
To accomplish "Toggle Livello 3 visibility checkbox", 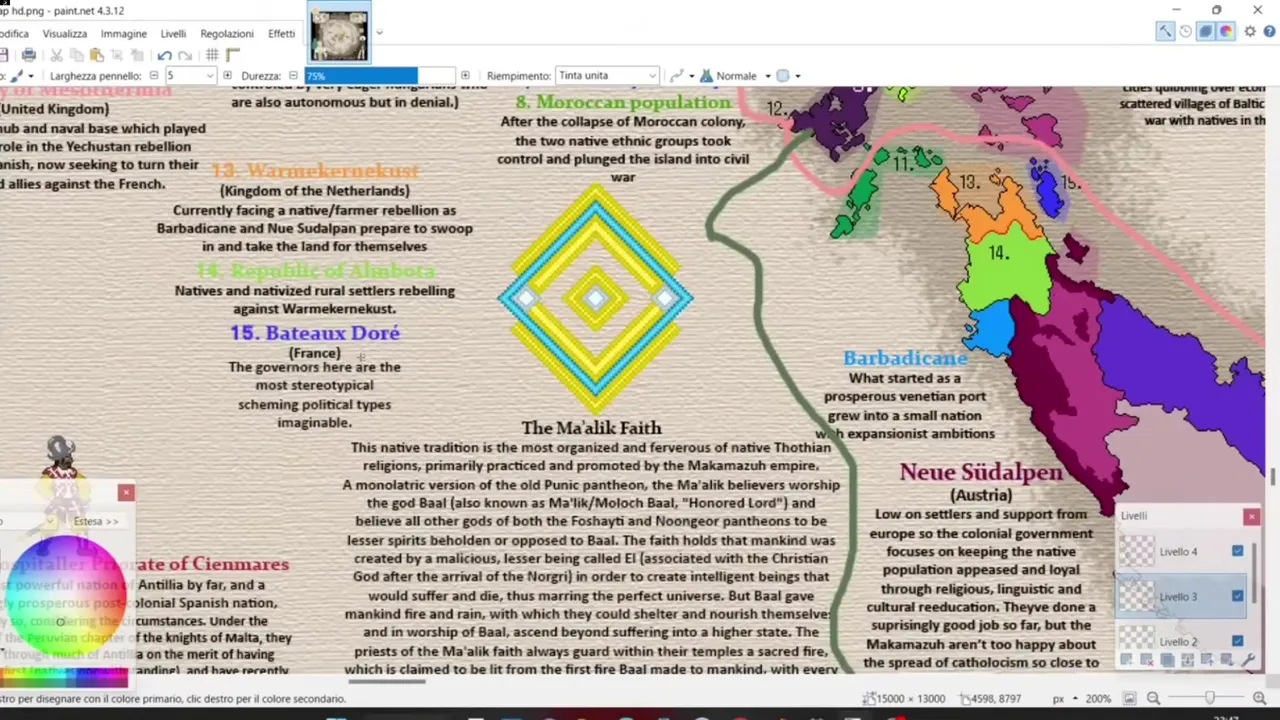I will pyautogui.click(x=1238, y=596).
